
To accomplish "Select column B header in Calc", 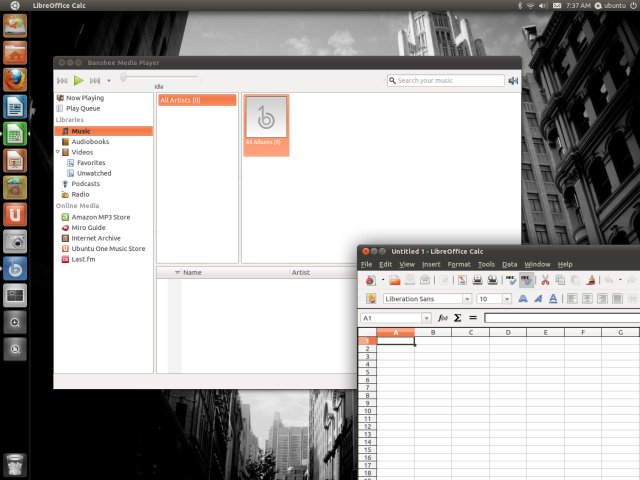I will point(433,332).
